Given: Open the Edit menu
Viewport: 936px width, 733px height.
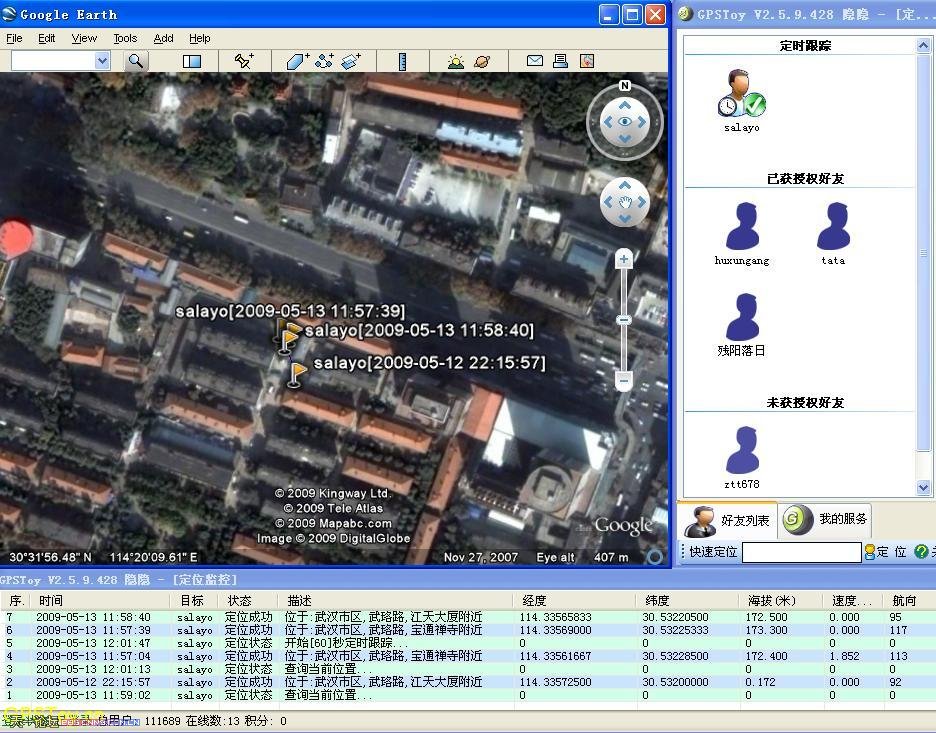Looking at the screenshot, I should pyautogui.click(x=46, y=38).
